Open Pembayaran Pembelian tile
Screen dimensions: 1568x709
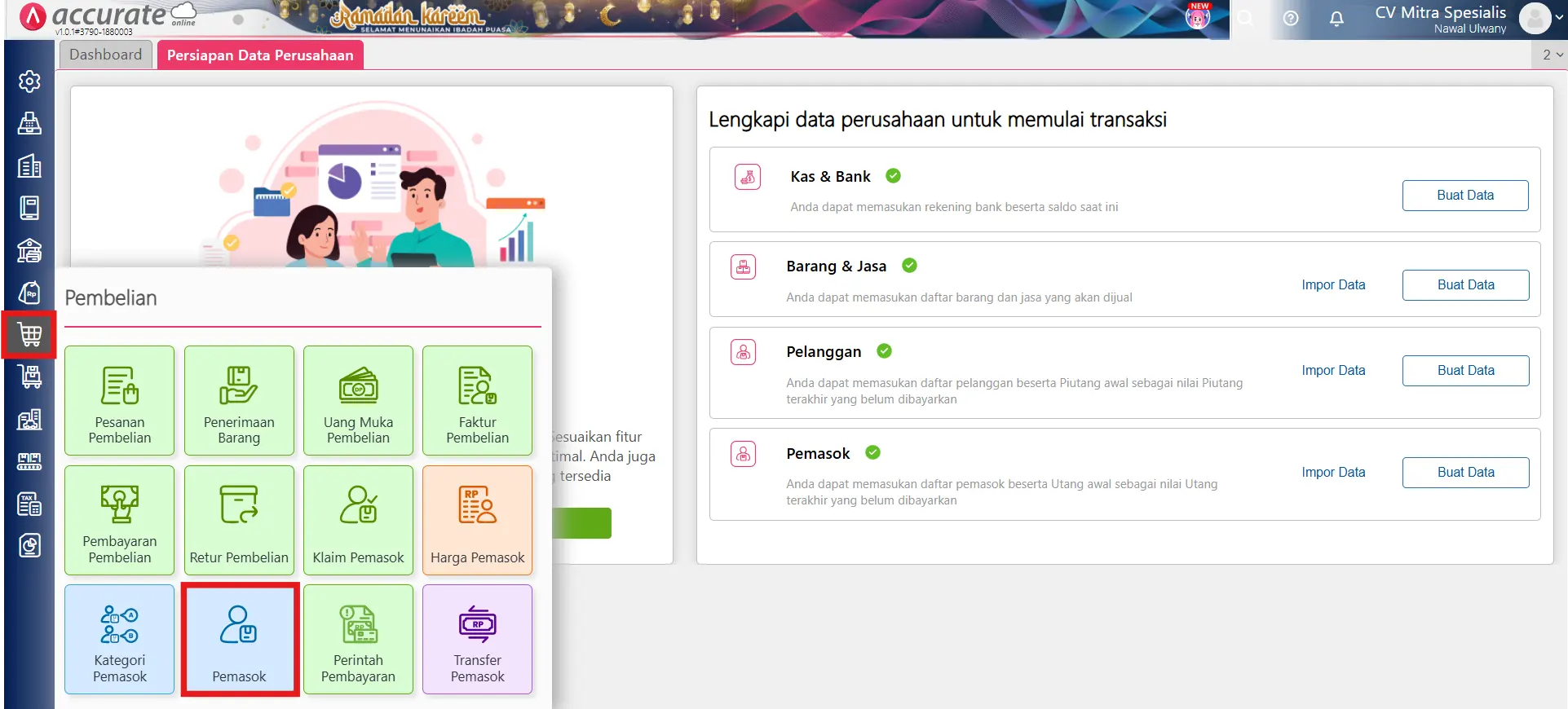pos(120,520)
